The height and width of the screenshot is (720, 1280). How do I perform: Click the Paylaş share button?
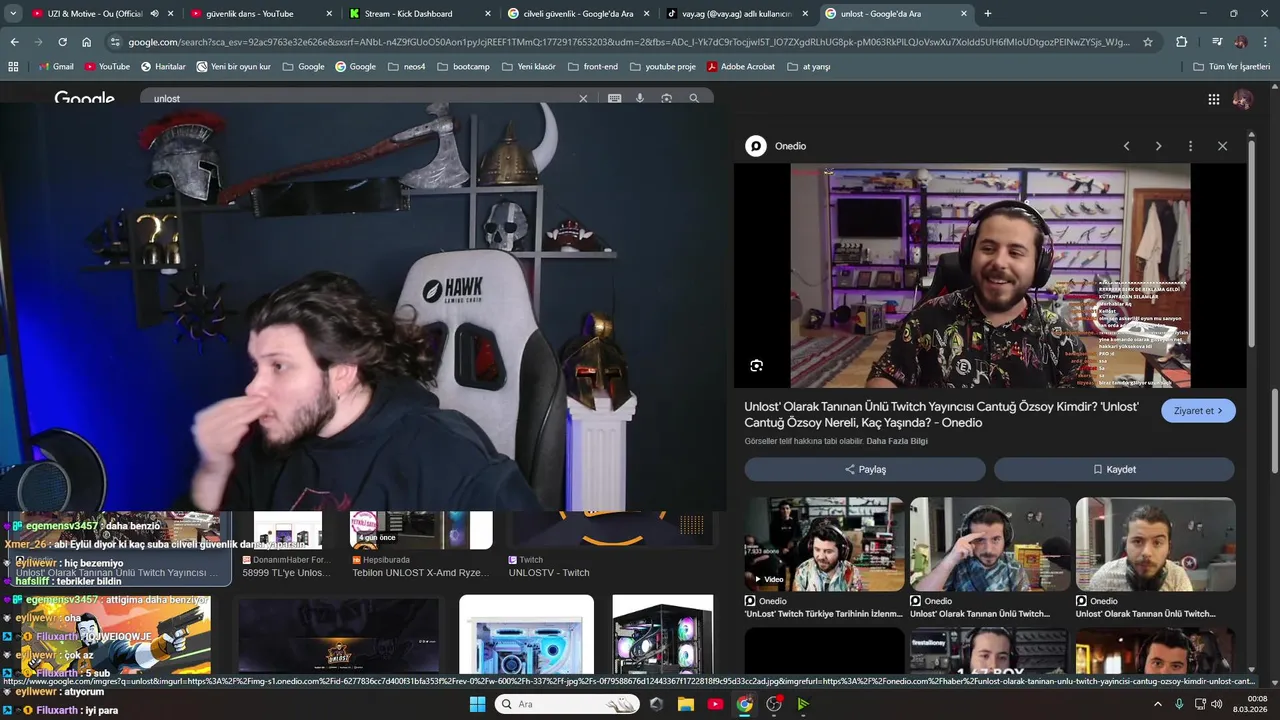coord(865,469)
